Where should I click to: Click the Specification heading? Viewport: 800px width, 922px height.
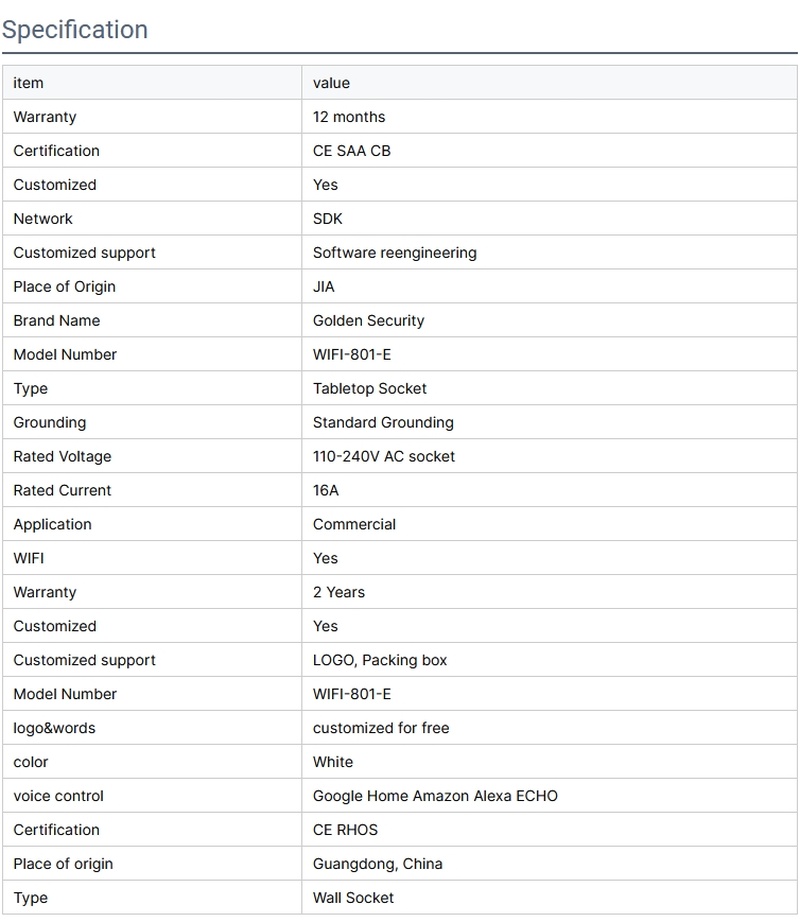75,29
